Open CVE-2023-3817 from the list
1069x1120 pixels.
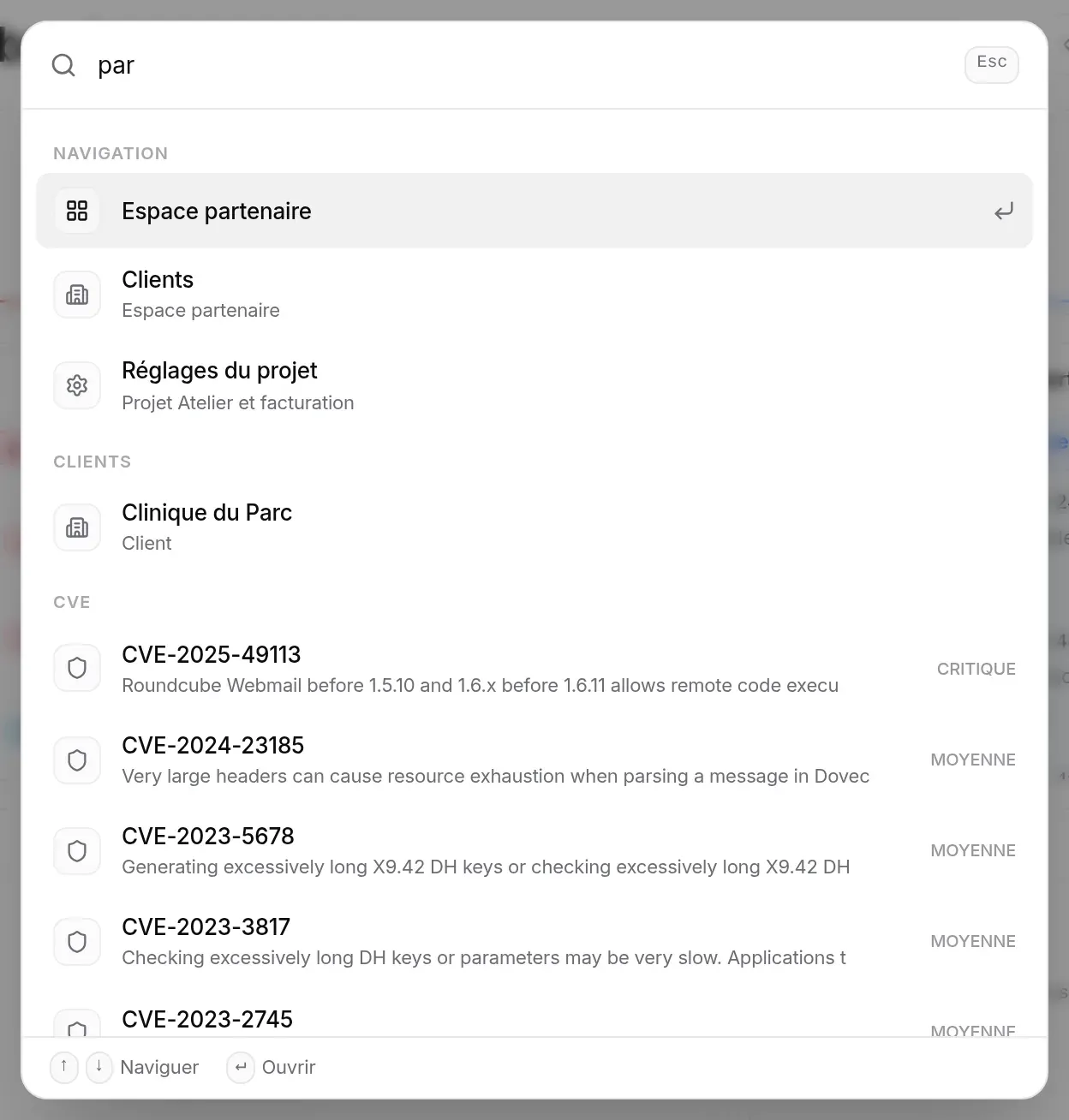pos(534,942)
